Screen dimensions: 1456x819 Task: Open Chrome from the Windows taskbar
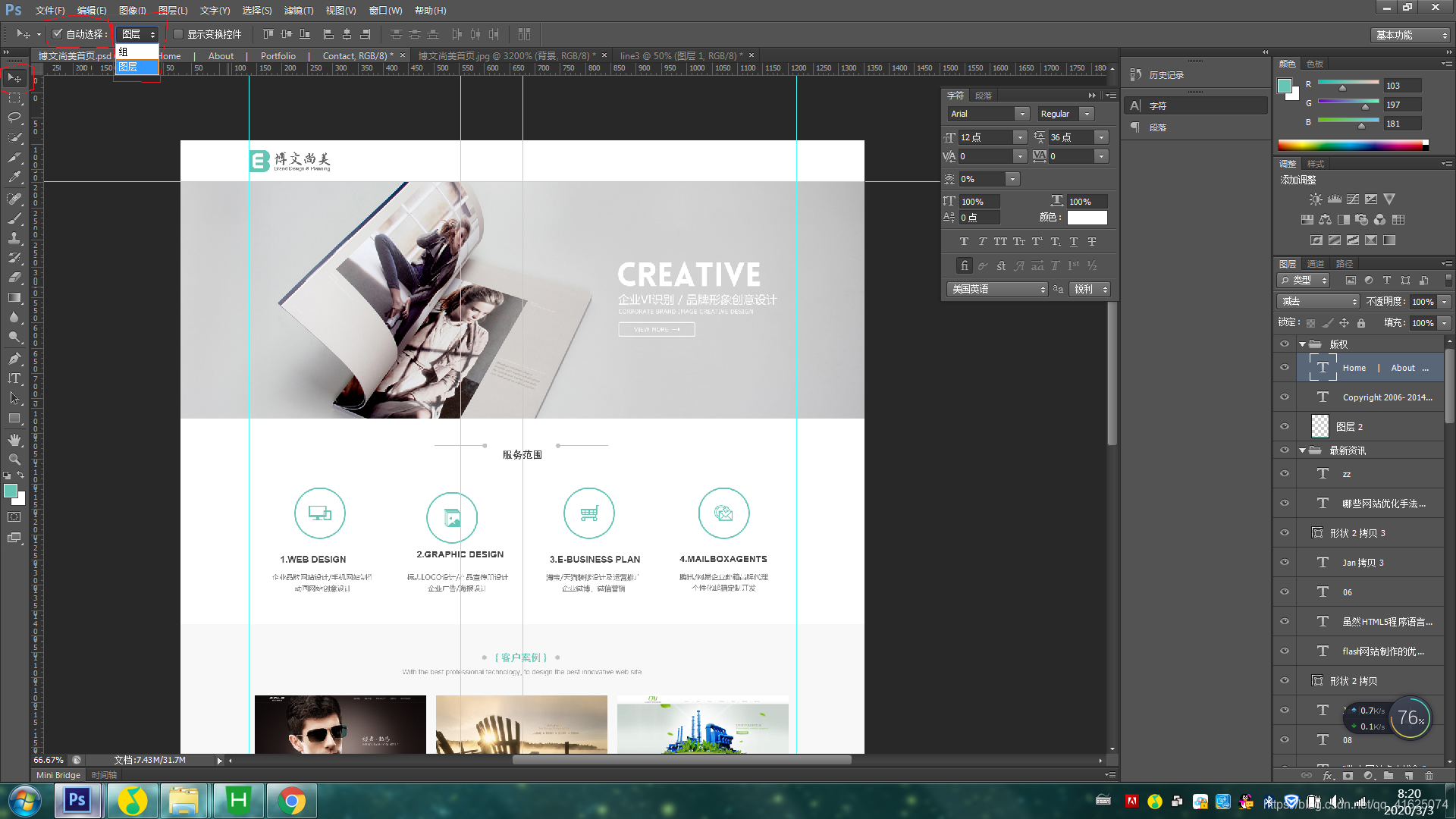pos(291,801)
